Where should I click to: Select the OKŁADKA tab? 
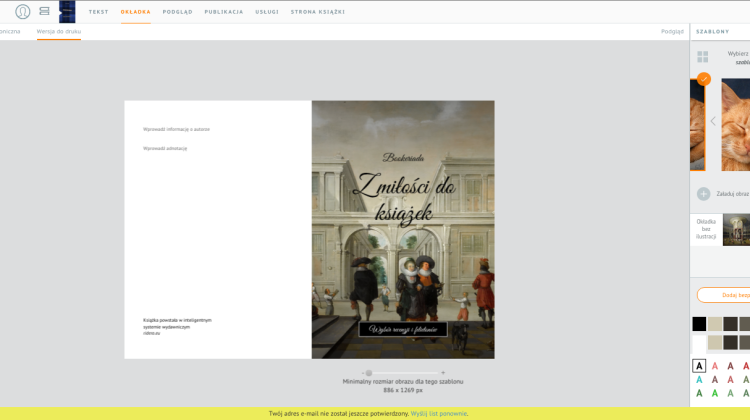[135, 12]
